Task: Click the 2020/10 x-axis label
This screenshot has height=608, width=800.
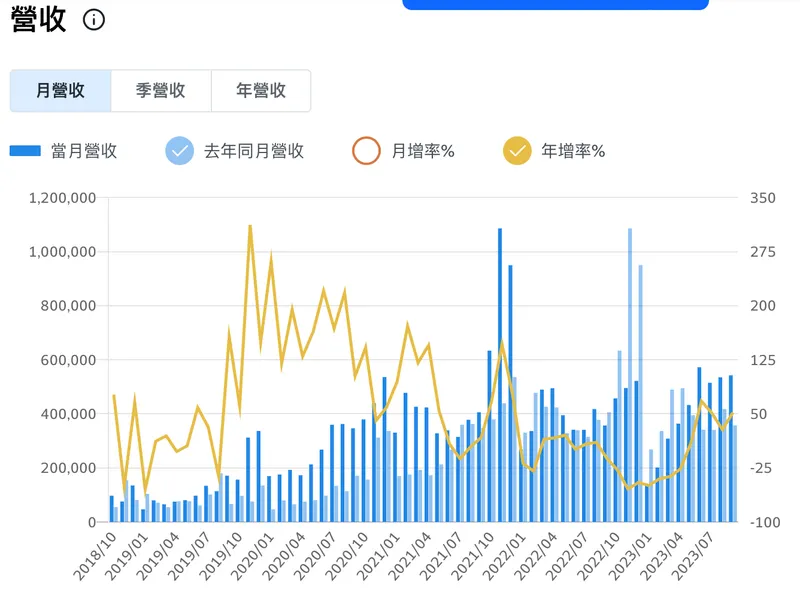Action: tap(347, 556)
